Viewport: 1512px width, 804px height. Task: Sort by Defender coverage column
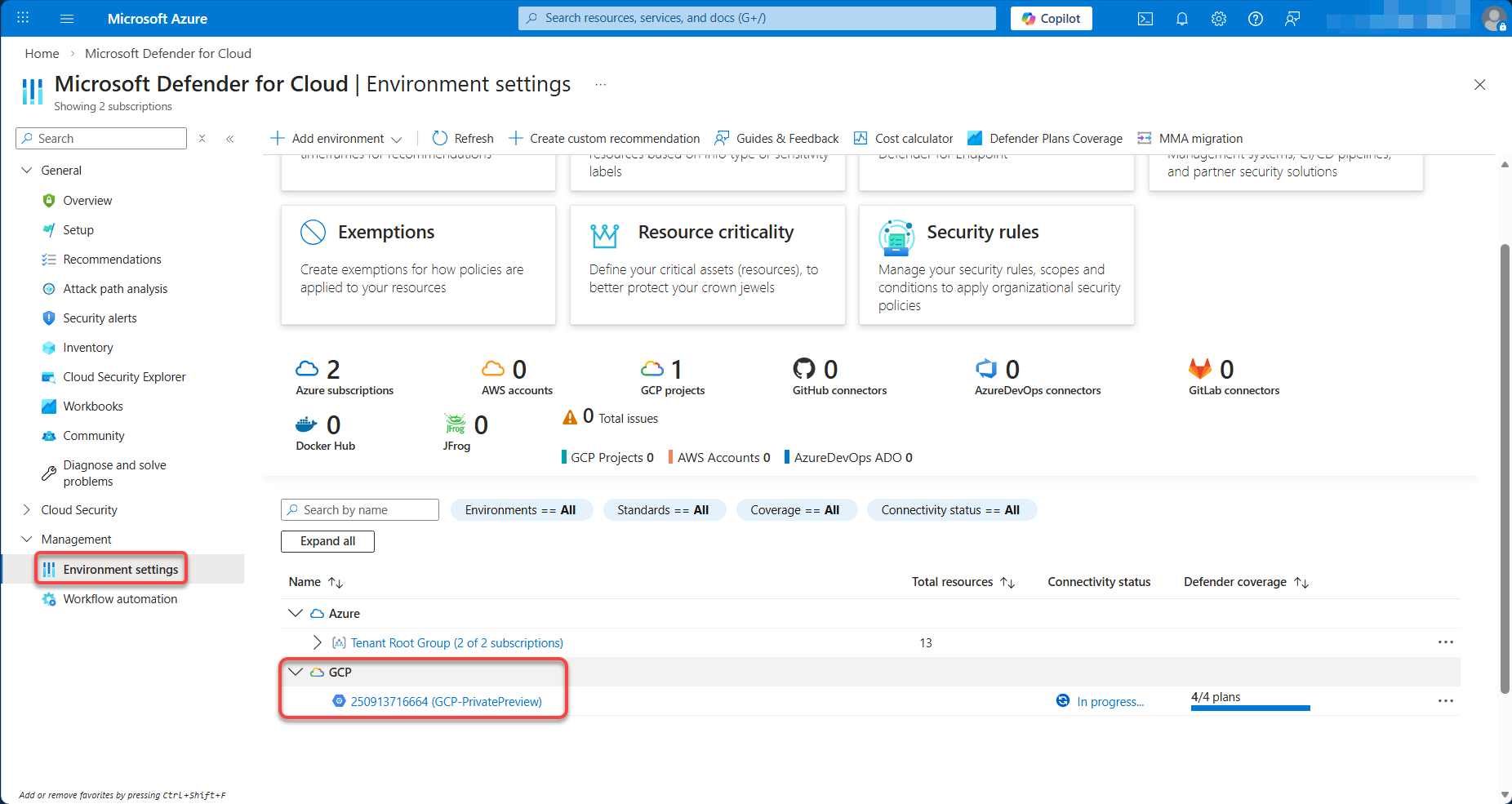pyautogui.click(x=1301, y=583)
